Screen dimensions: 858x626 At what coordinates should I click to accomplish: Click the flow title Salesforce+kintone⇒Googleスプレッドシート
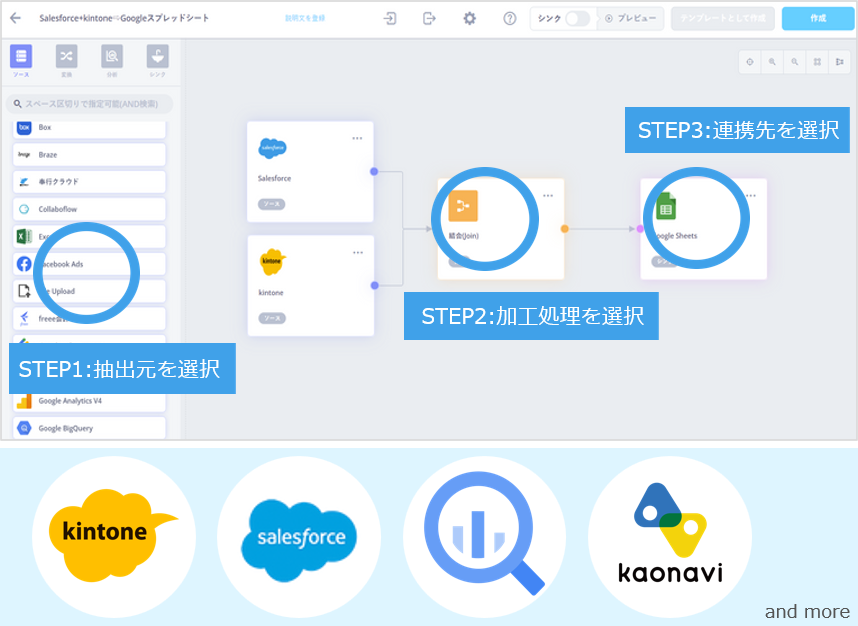tap(124, 18)
